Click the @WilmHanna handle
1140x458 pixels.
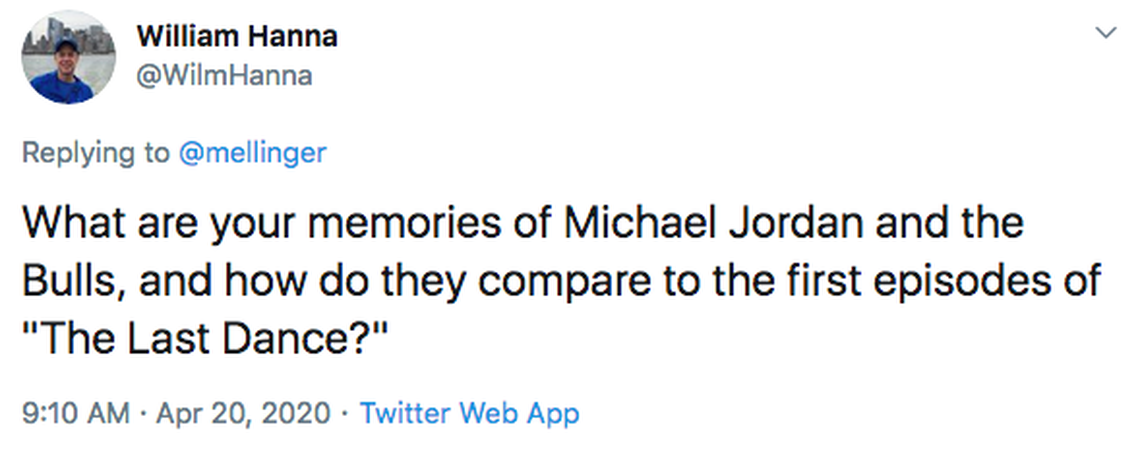click(x=223, y=75)
